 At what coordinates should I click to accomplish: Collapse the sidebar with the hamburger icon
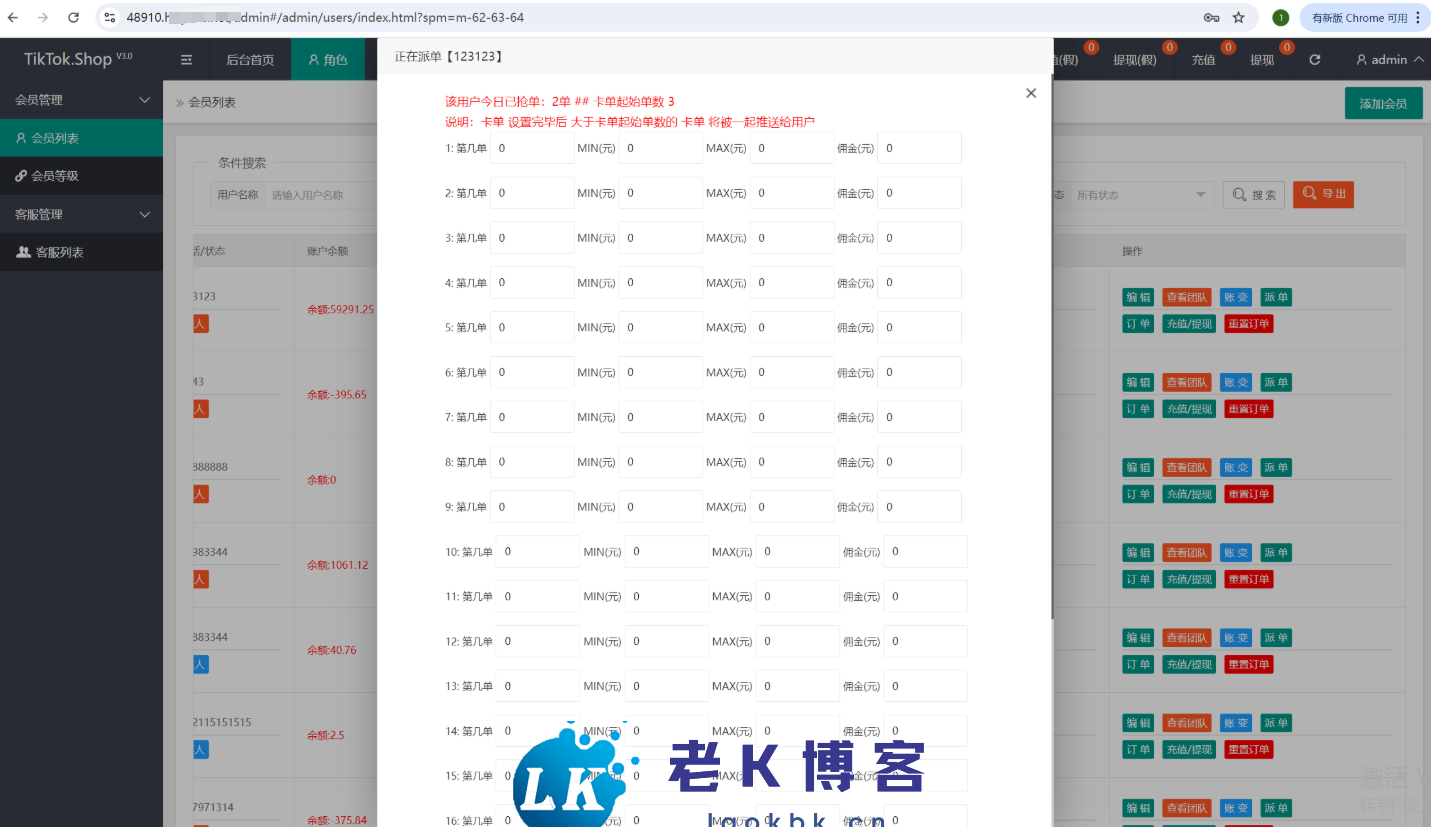click(186, 60)
